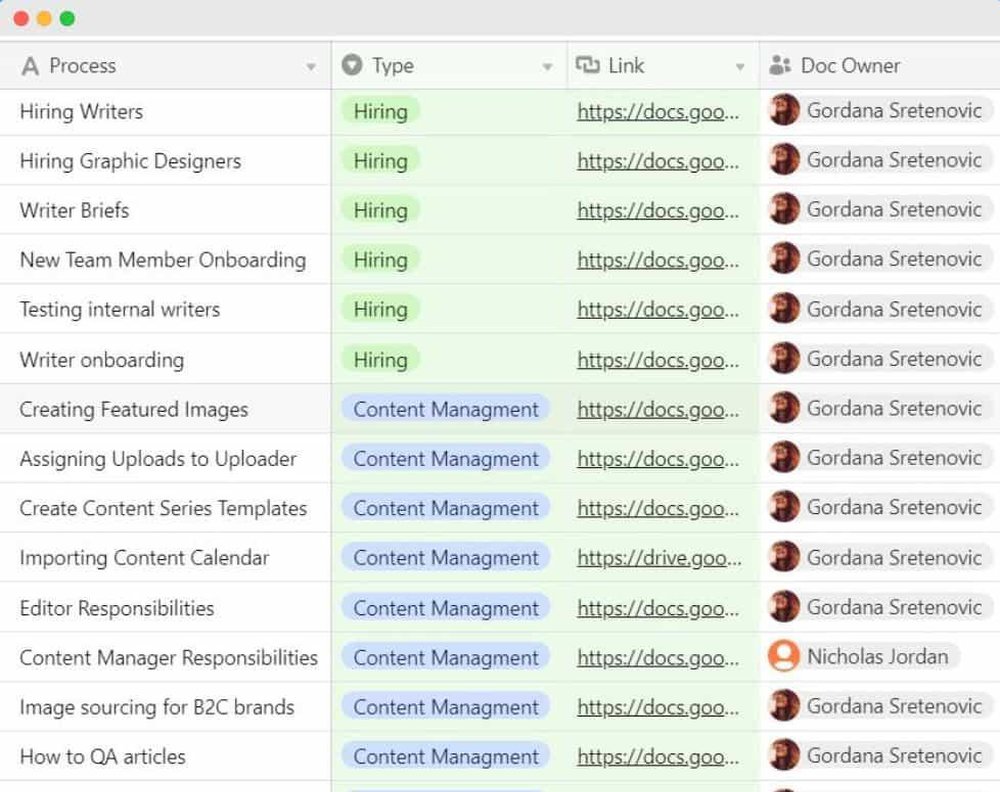Open the Process column dropdown arrow
This screenshot has width=1000, height=792.
pyautogui.click(x=311, y=65)
